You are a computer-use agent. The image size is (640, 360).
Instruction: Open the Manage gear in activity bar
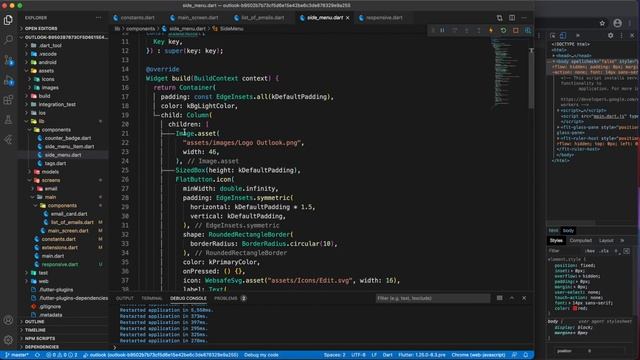coord(8,340)
